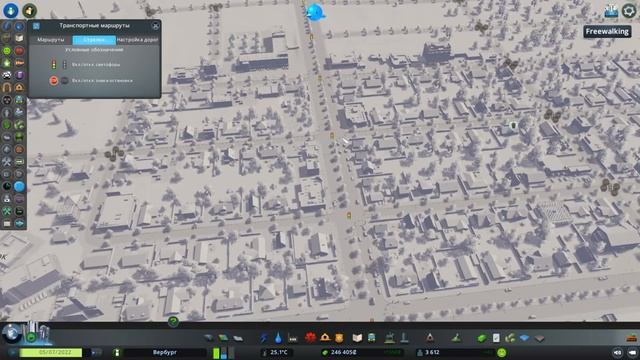The height and width of the screenshot is (360, 640).
Task: Click the rightmost camera view button
Action: (x=632, y=352)
